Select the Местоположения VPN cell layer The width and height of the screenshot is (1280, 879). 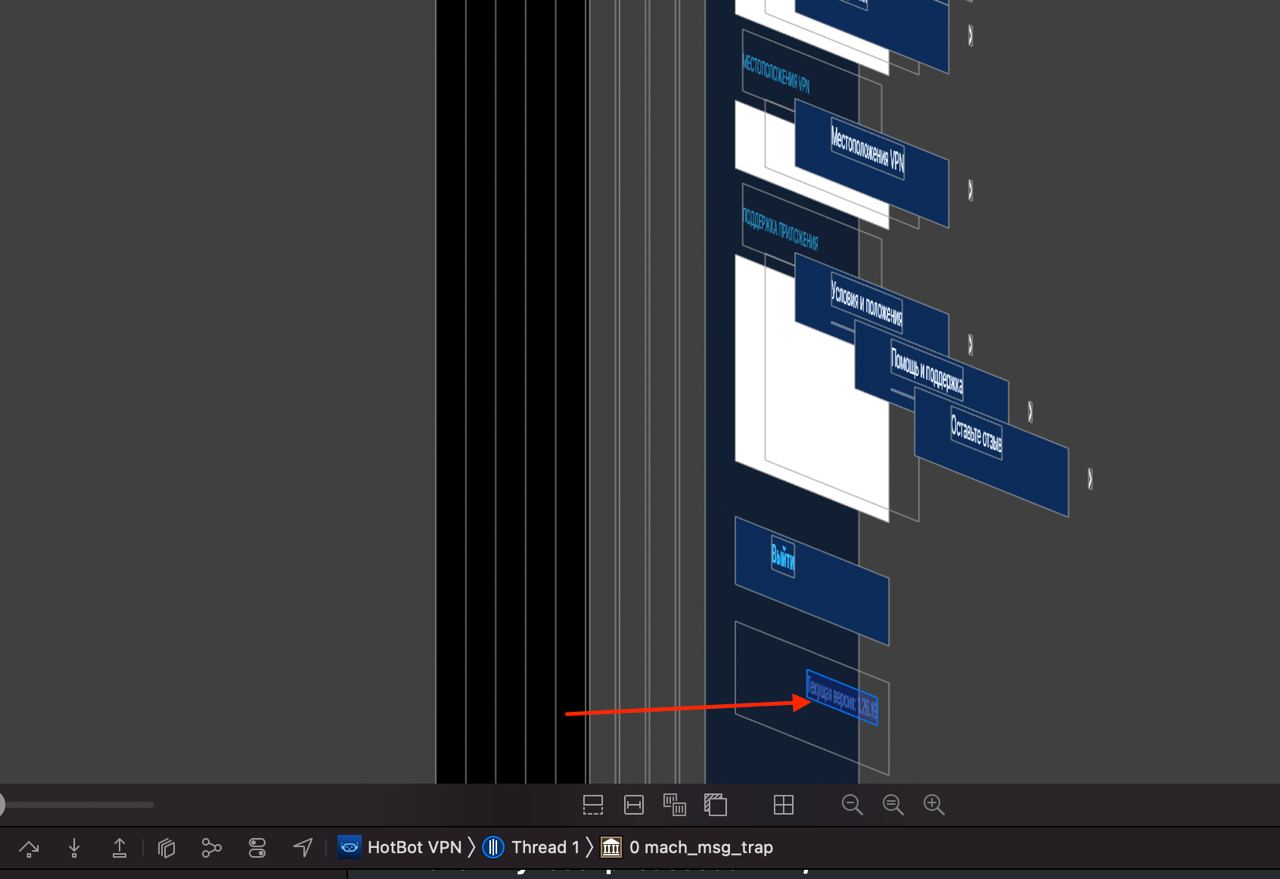(x=871, y=163)
